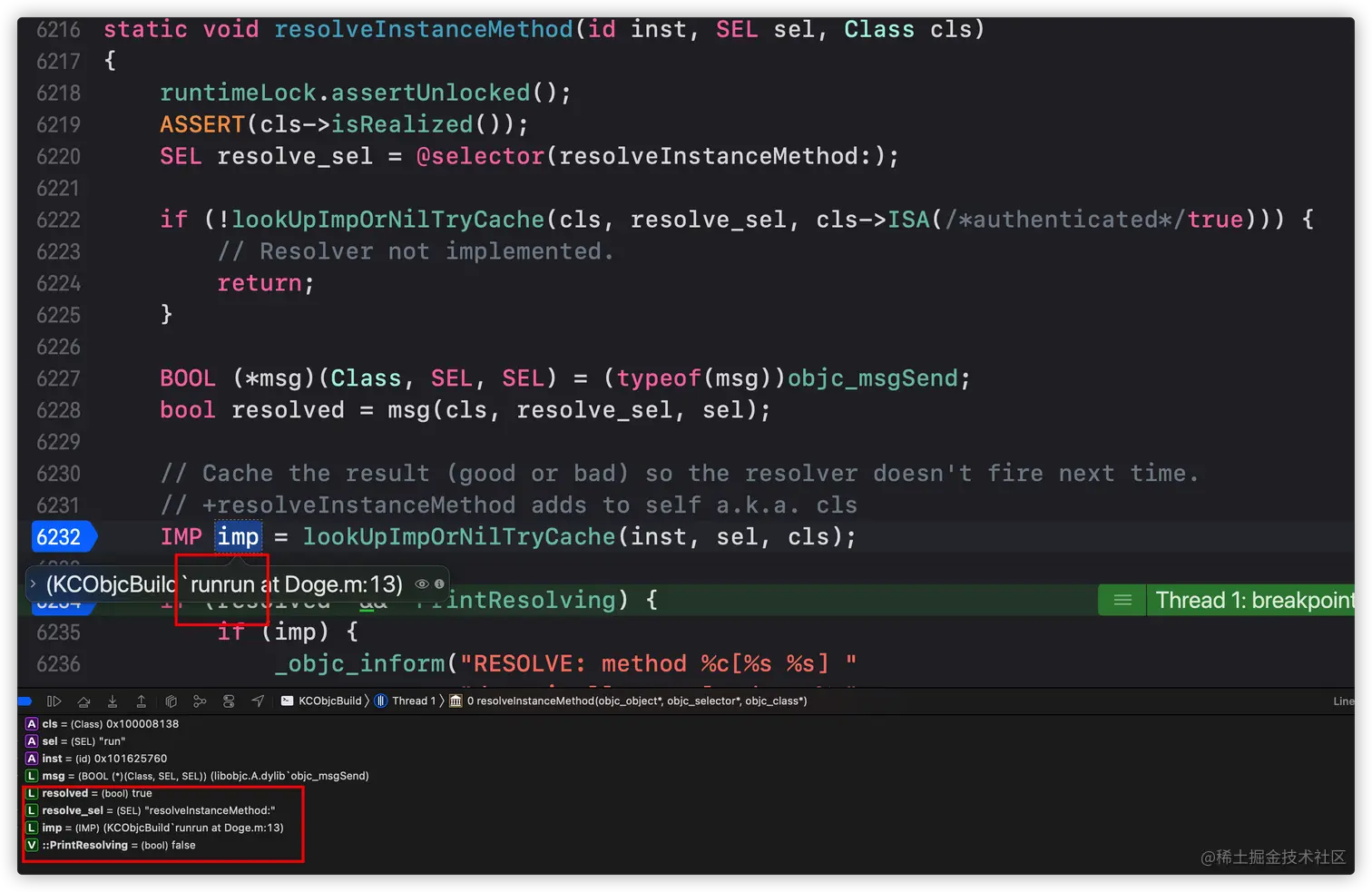The height and width of the screenshot is (892, 1372).
Task: Select the sel = "run" variable row
Action: click(75, 741)
